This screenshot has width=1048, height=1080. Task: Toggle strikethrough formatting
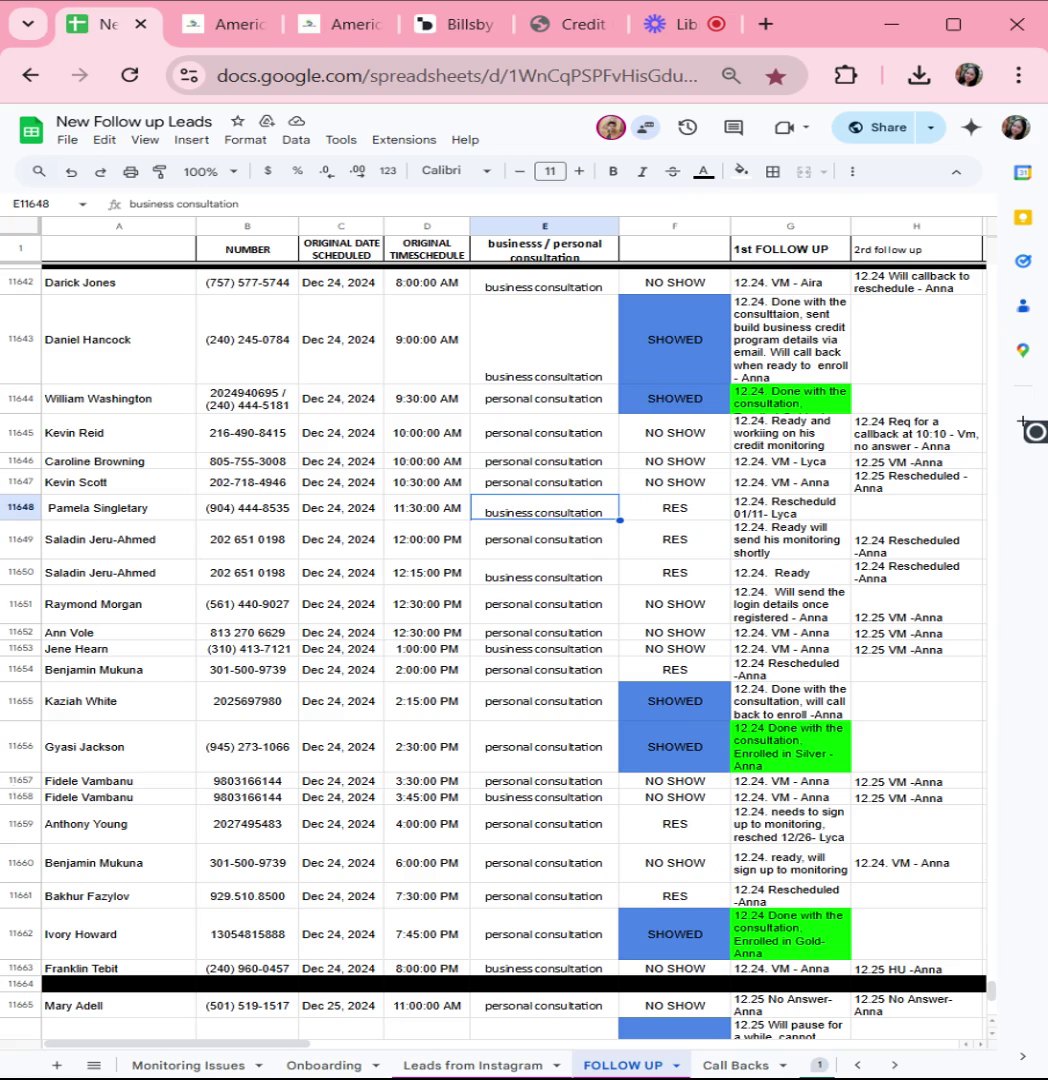click(672, 172)
